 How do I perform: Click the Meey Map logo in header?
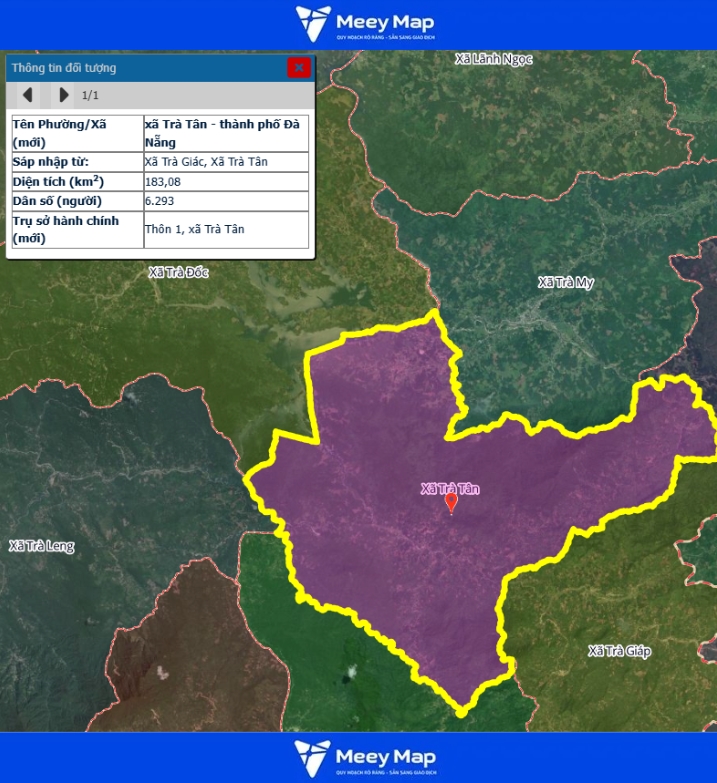coord(365,24)
